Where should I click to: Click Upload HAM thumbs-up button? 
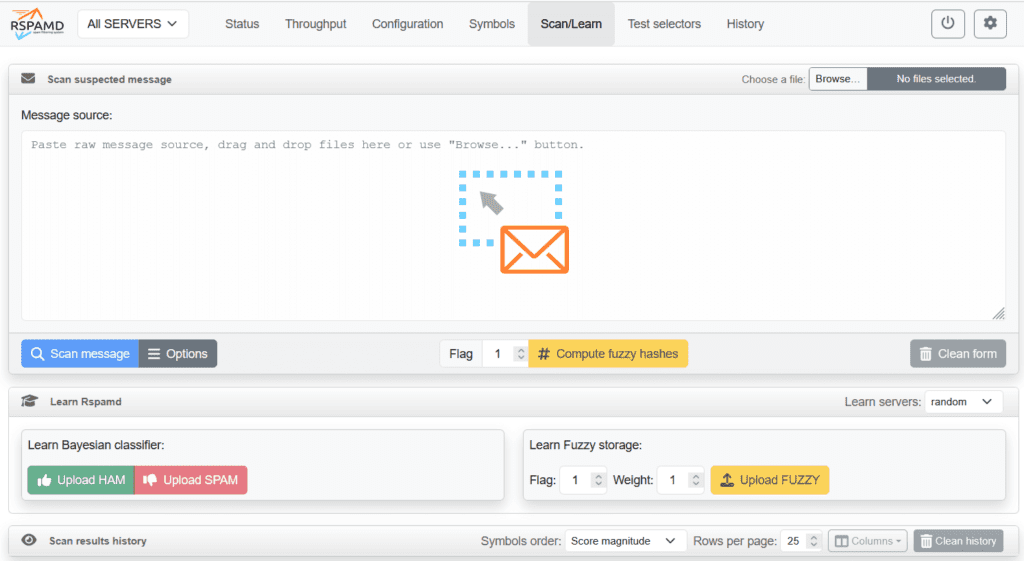[x=81, y=480]
